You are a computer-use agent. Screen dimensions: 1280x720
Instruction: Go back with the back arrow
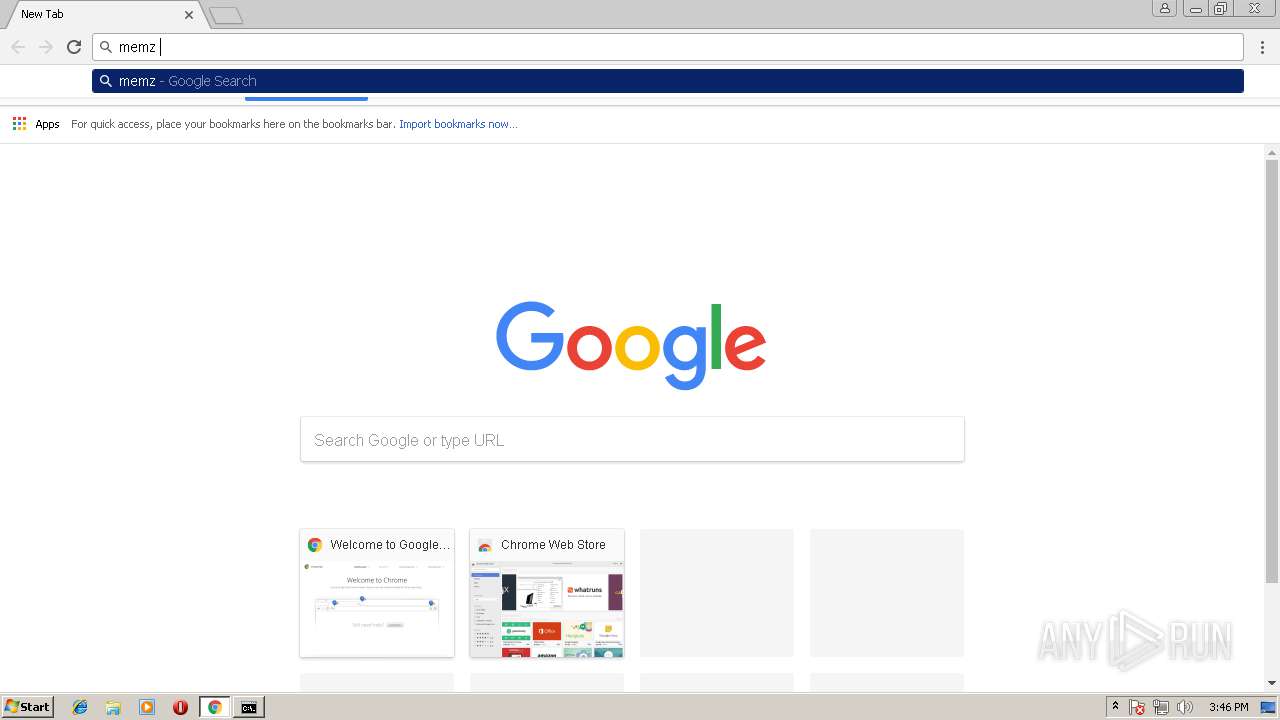pyautogui.click(x=18, y=47)
